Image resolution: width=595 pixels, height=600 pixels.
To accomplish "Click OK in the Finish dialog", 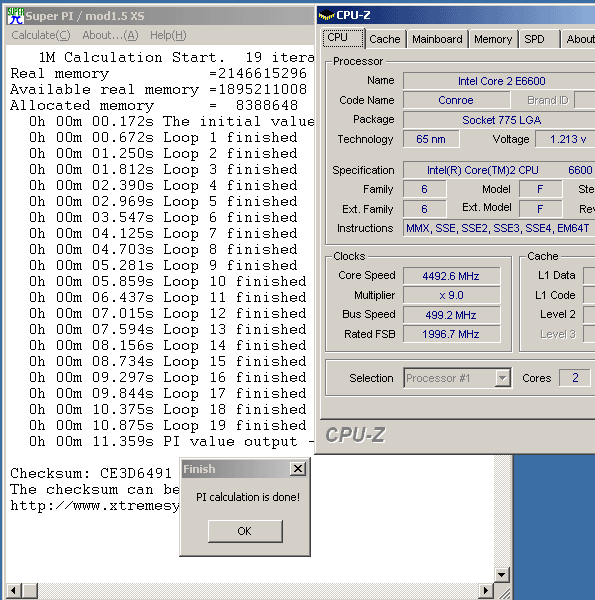I will [x=245, y=531].
